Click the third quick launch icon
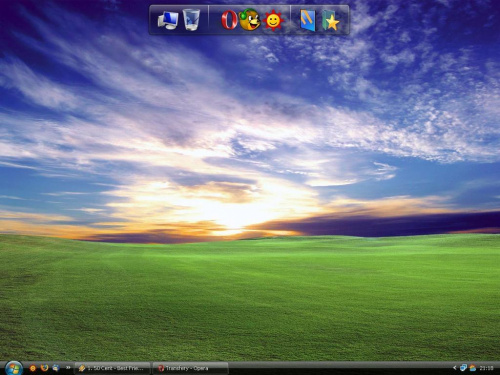The width and height of the screenshot is (500, 375). point(56,368)
